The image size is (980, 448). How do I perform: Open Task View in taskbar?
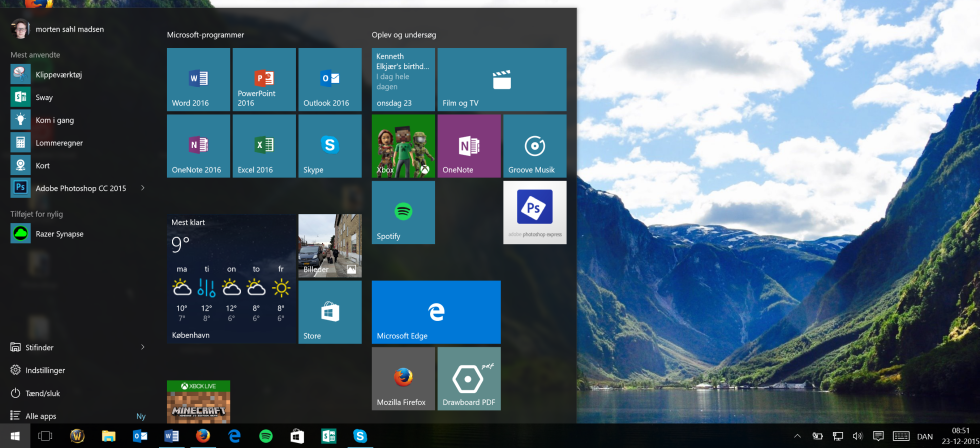45,436
